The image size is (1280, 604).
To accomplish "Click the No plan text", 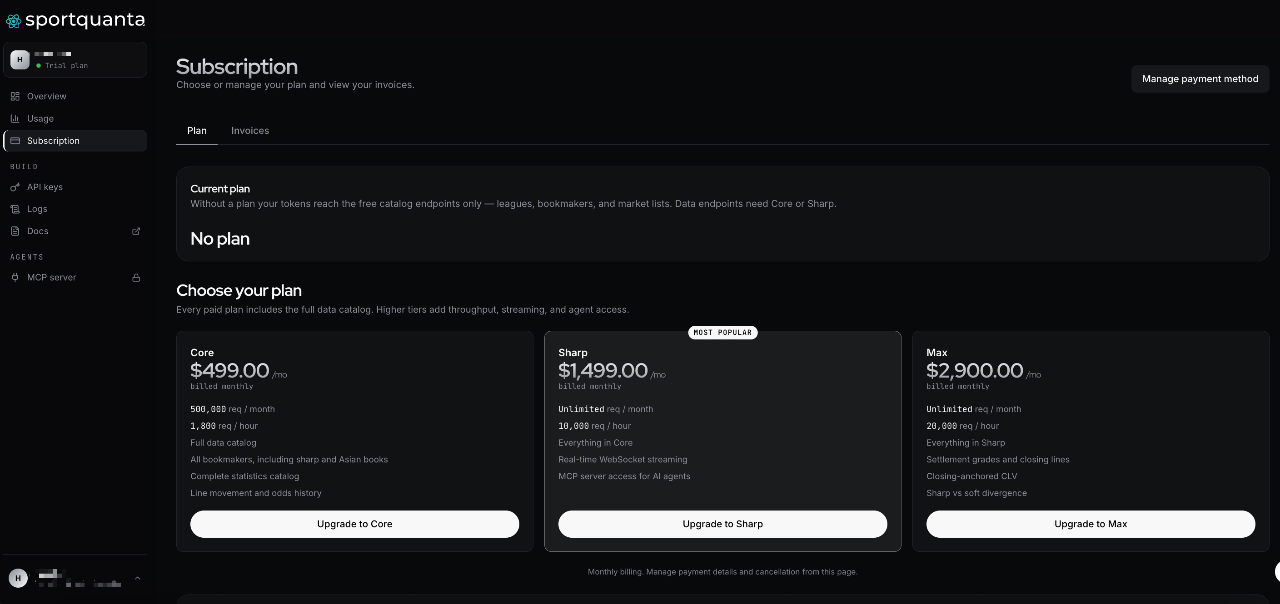I will point(220,239).
